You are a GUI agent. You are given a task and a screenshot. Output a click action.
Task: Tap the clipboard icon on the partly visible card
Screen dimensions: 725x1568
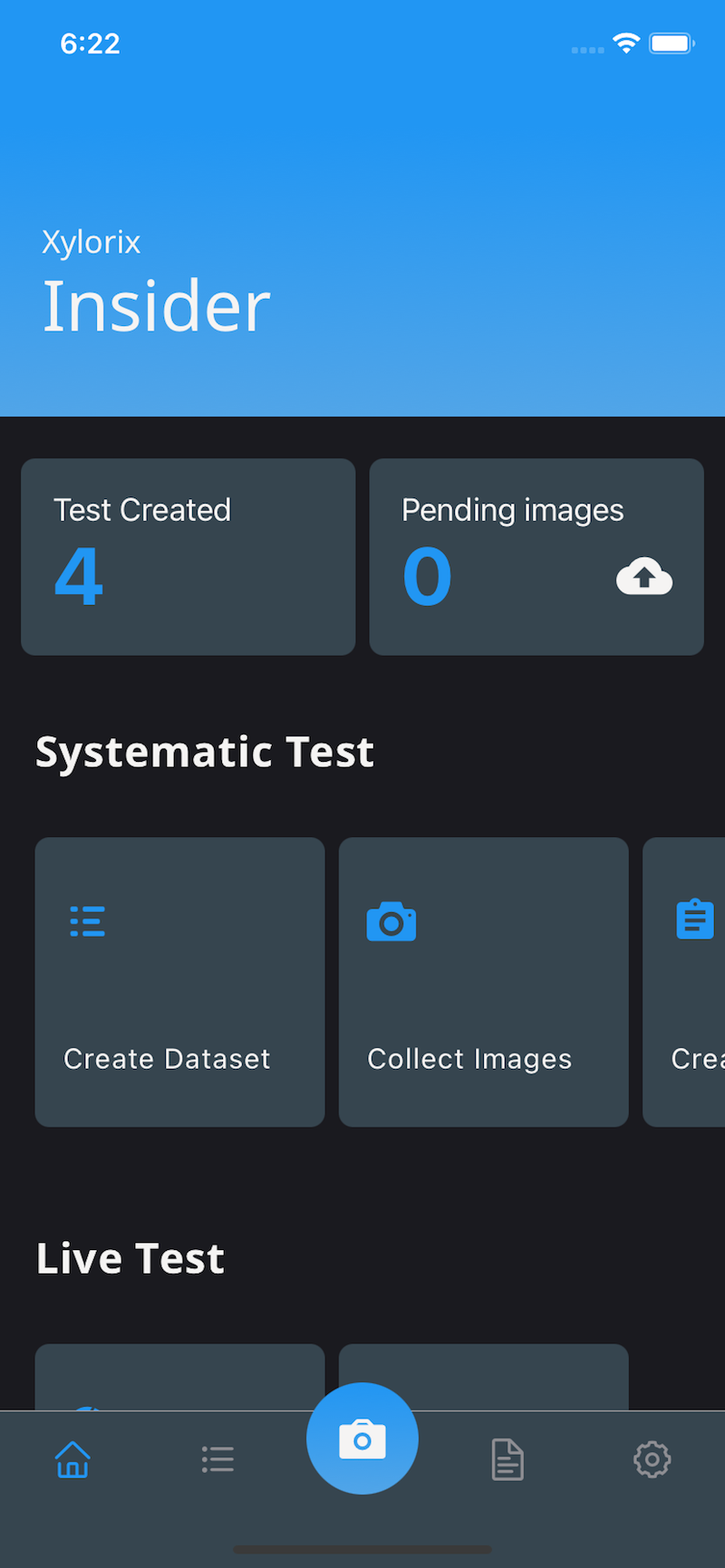pos(695,919)
